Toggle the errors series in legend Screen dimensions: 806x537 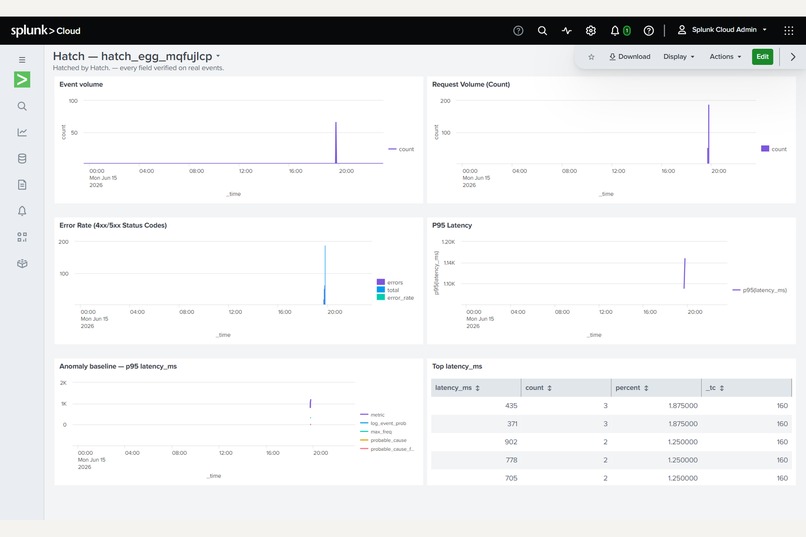click(390, 282)
